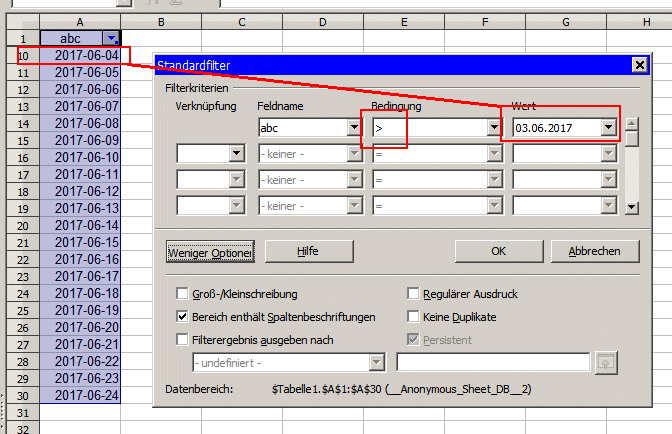Open the second row Verknüpfung dropdown
Image resolution: width=672 pixels, height=434 pixels.
click(x=237, y=154)
